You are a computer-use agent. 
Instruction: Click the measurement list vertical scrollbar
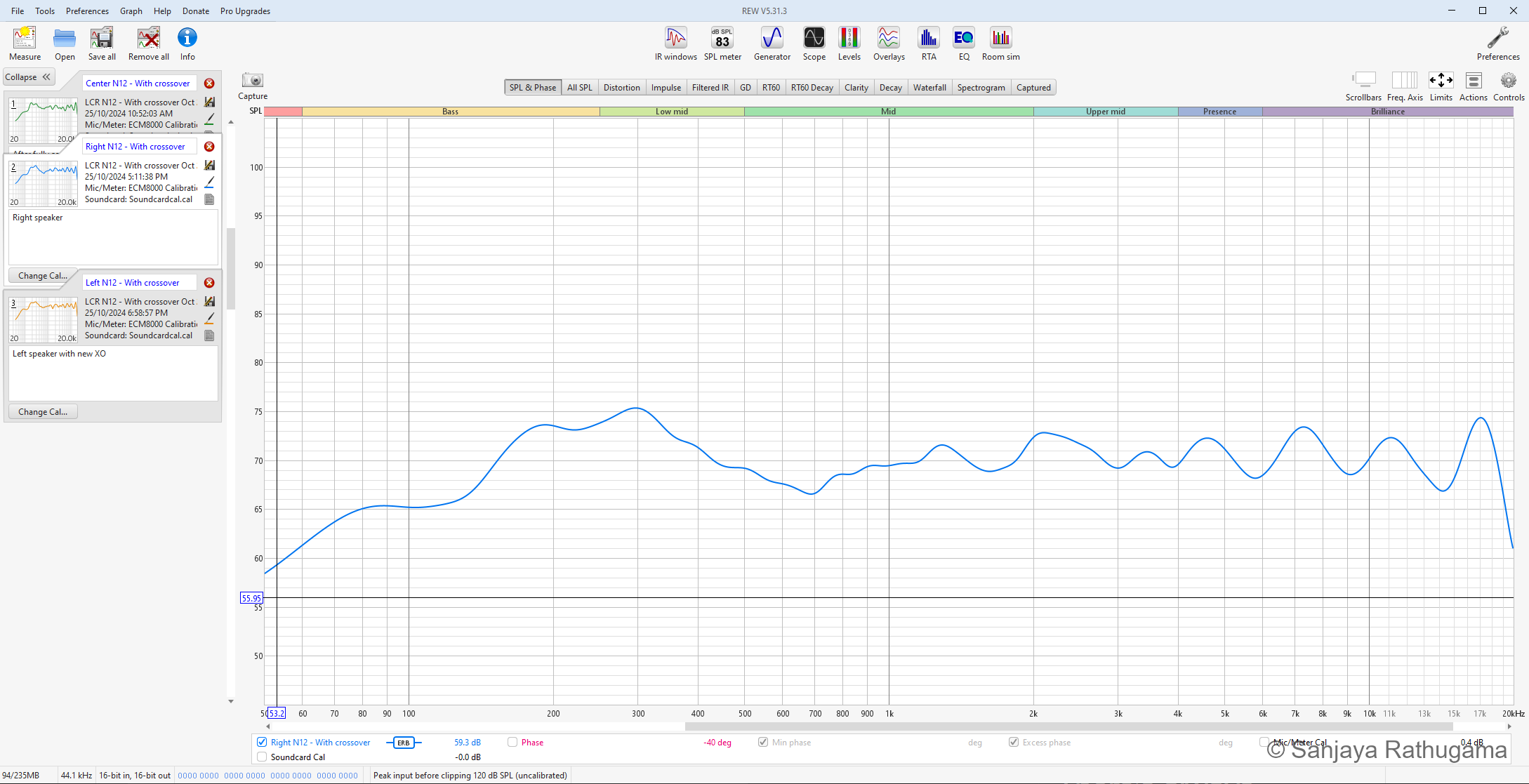point(231,270)
